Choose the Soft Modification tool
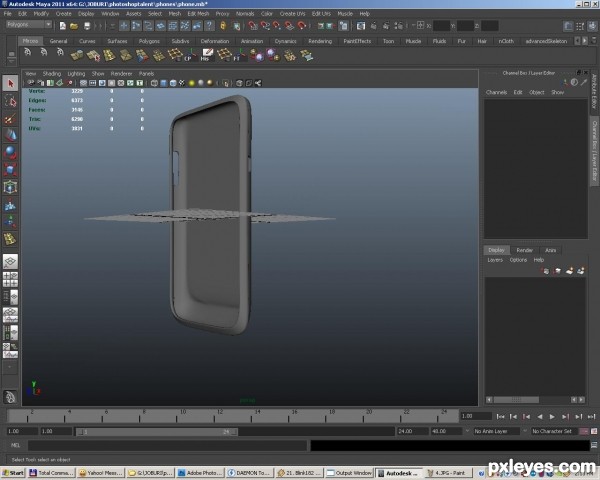 (10, 205)
